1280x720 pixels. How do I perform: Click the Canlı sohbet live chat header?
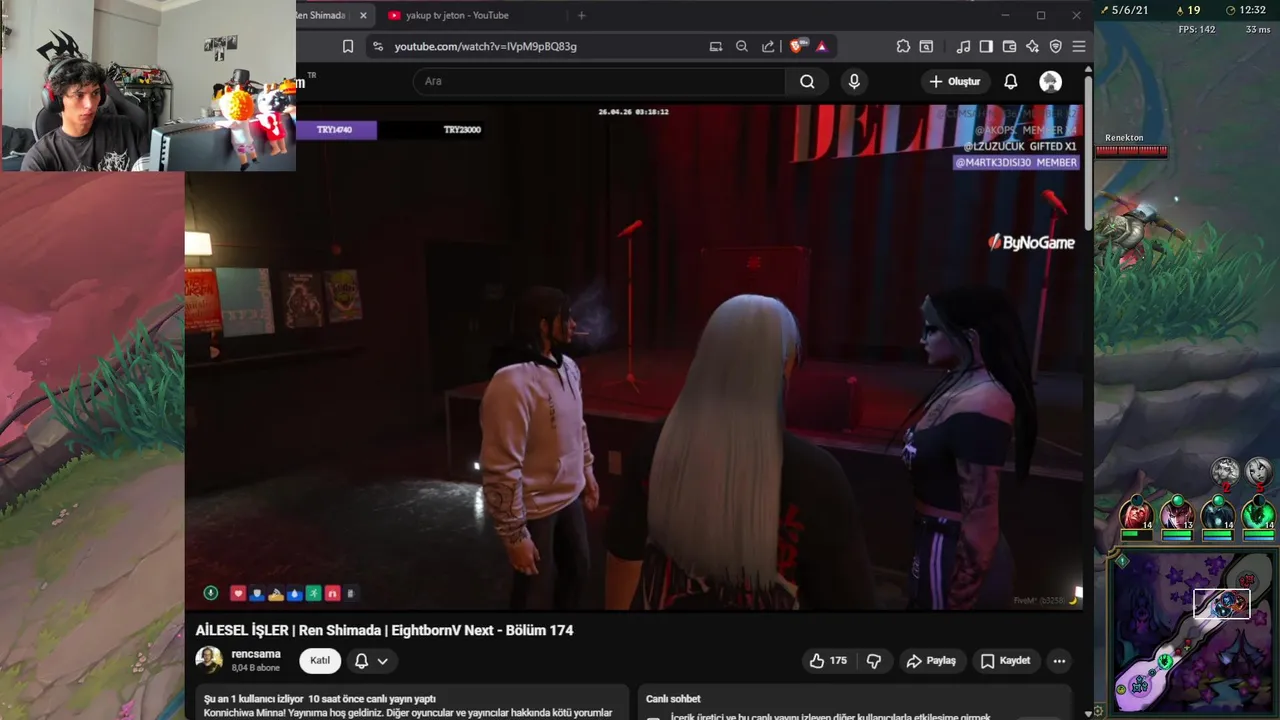click(x=673, y=699)
